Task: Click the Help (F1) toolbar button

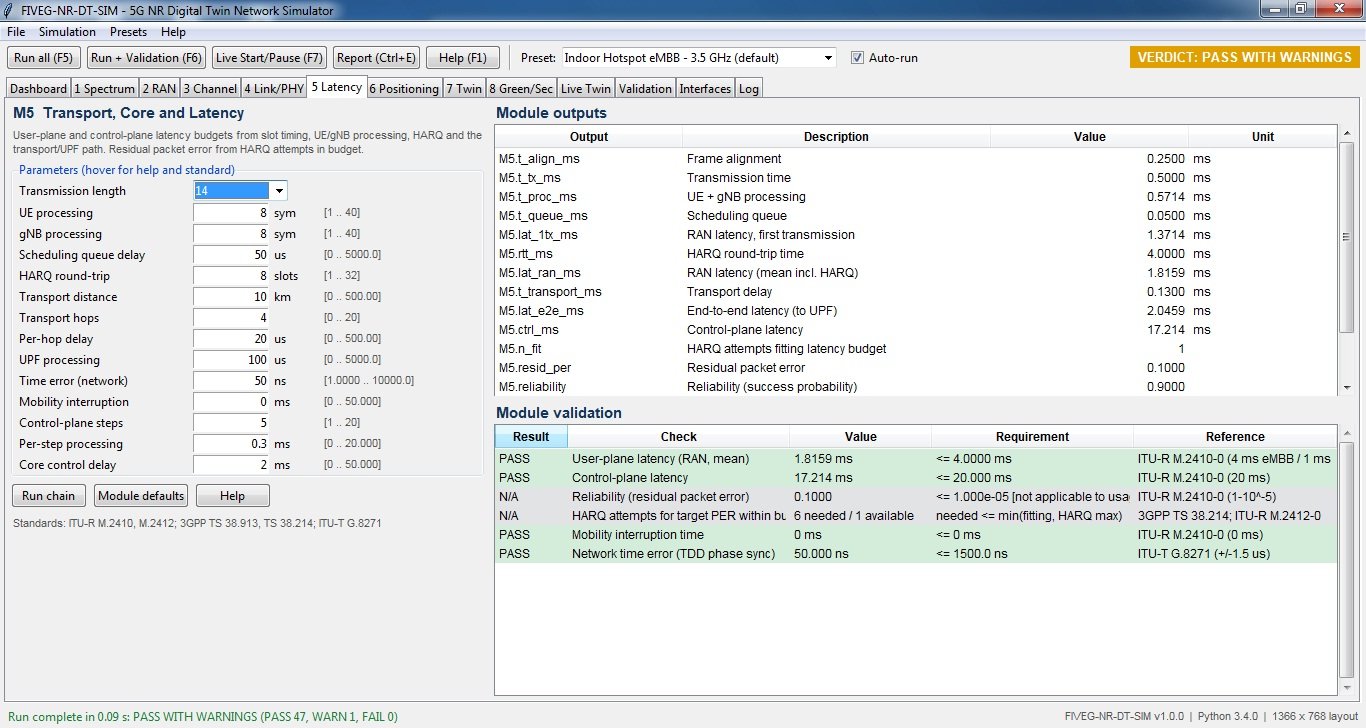Action: point(463,57)
